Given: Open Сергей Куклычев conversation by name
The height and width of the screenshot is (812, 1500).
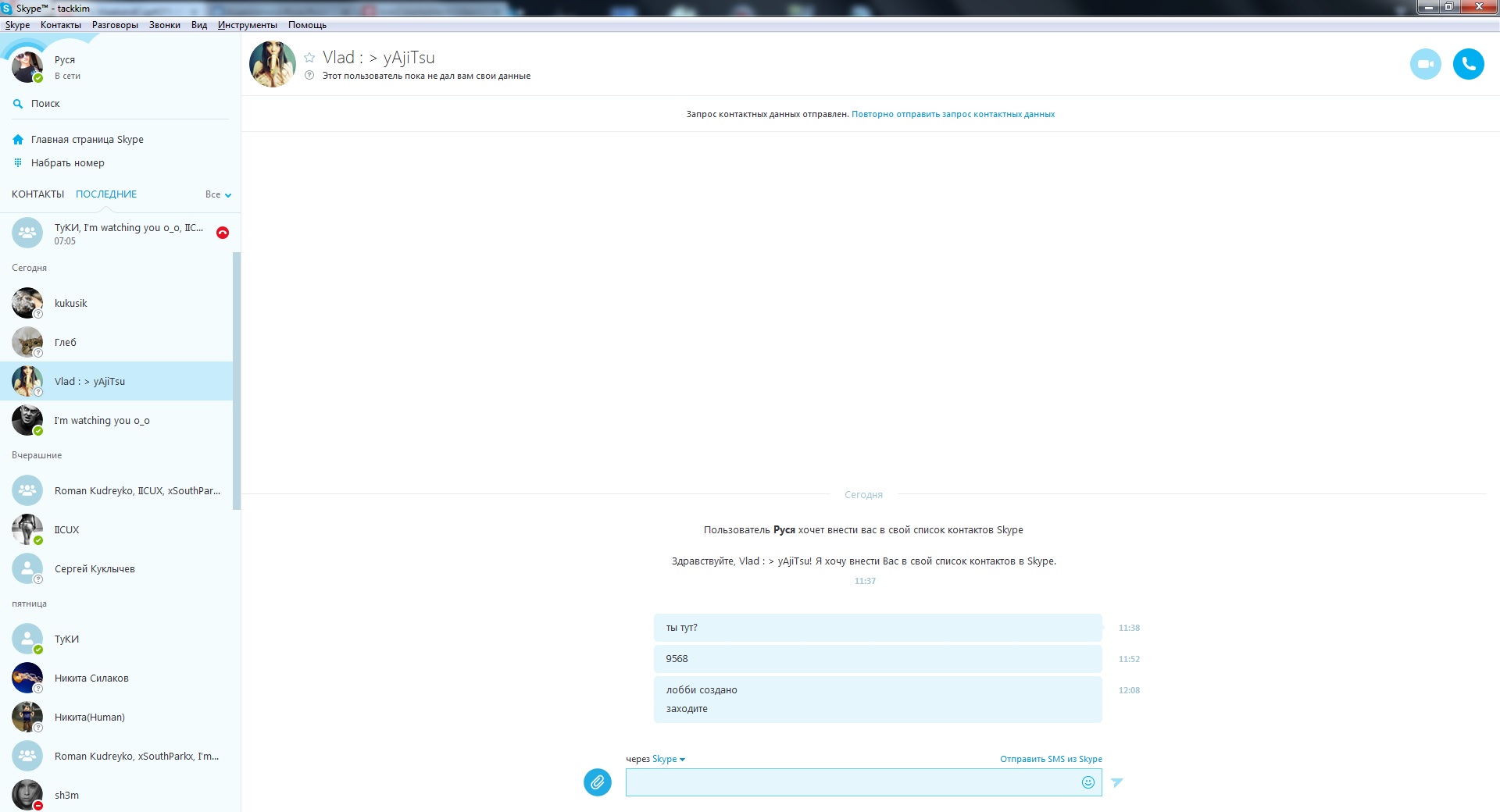Looking at the screenshot, I should tap(95, 568).
